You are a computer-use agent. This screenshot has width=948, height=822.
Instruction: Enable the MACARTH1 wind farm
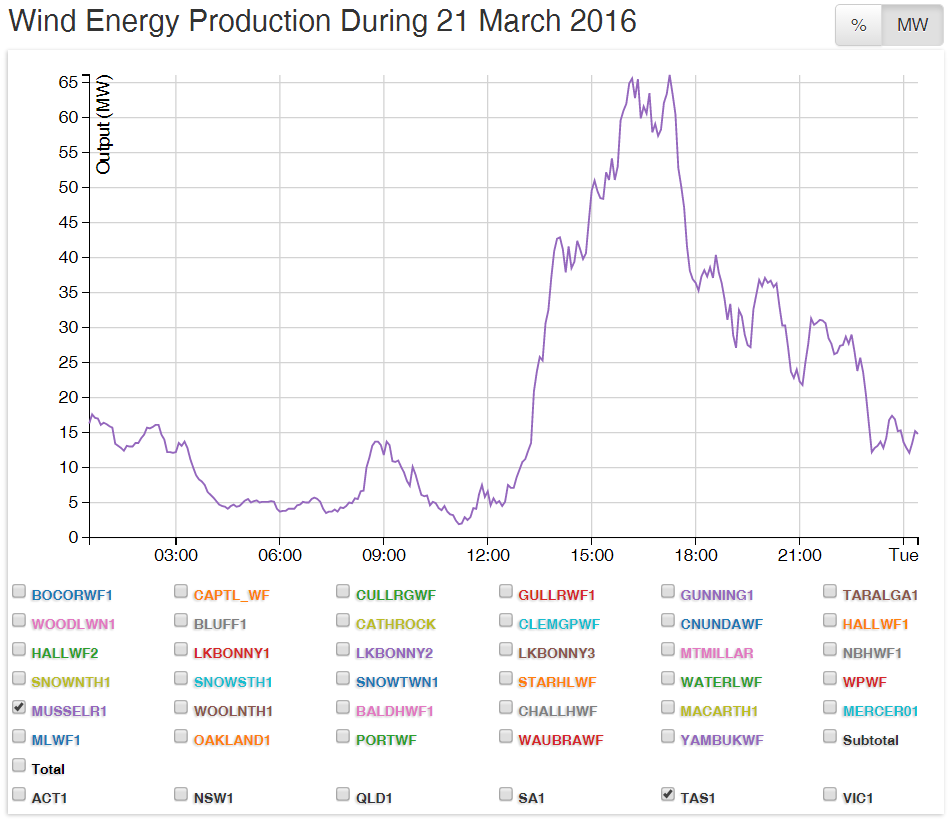[667, 707]
